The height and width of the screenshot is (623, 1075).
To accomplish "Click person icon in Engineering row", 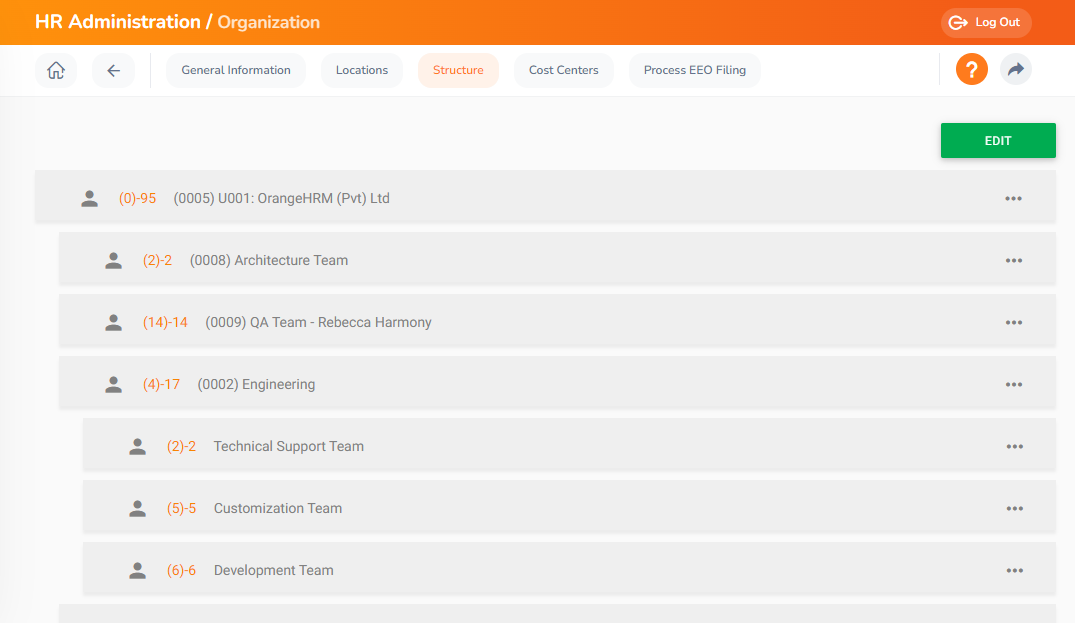I will (113, 384).
